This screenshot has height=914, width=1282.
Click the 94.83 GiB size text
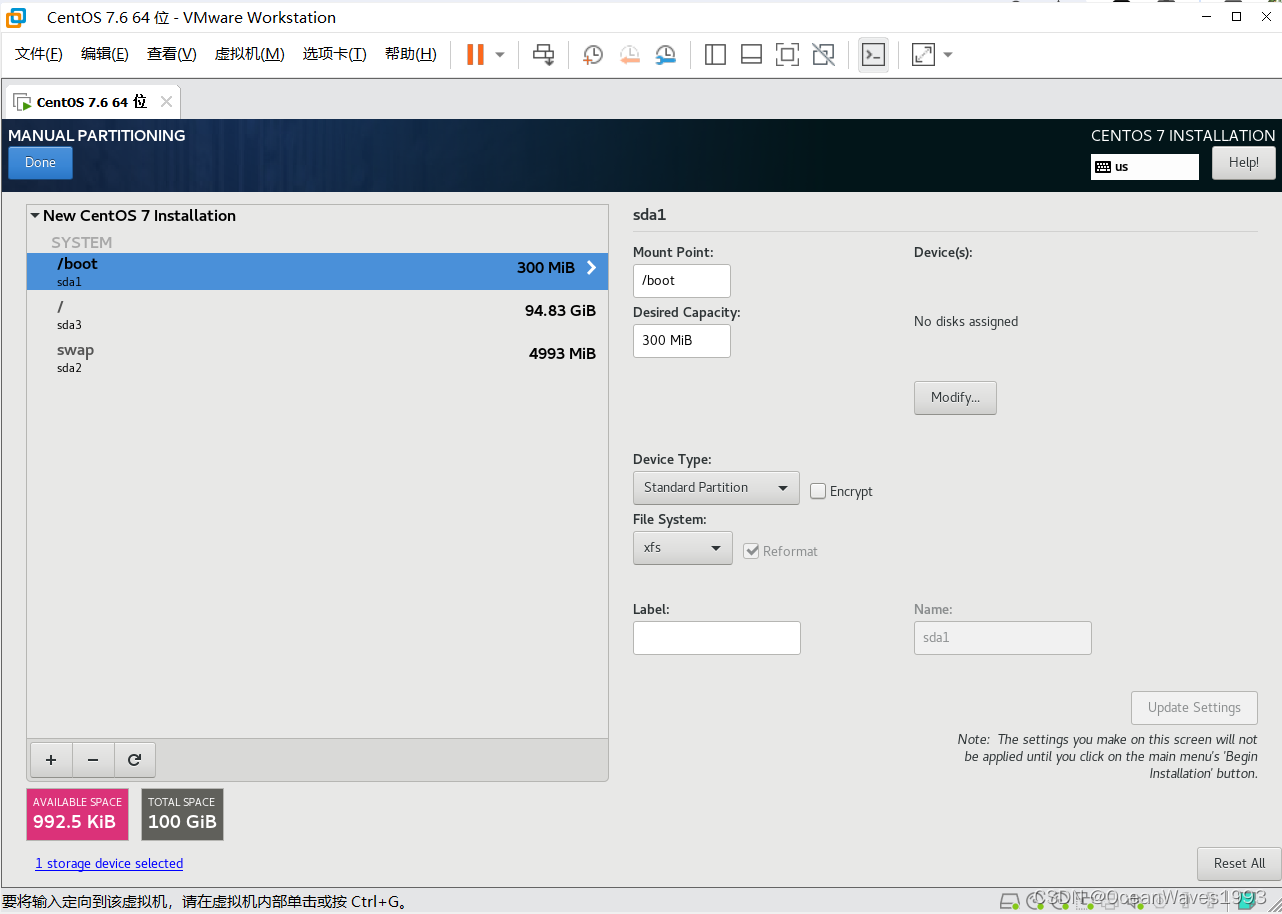pyautogui.click(x=560, y=311)
